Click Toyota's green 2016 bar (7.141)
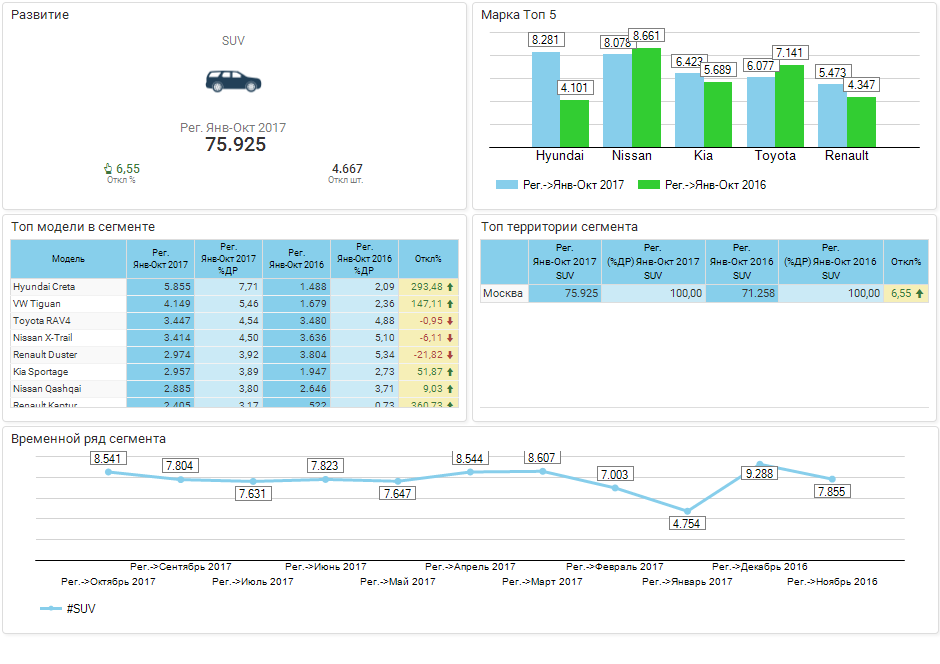The height and width of the screenshot is (664, 940). (790, 106)
